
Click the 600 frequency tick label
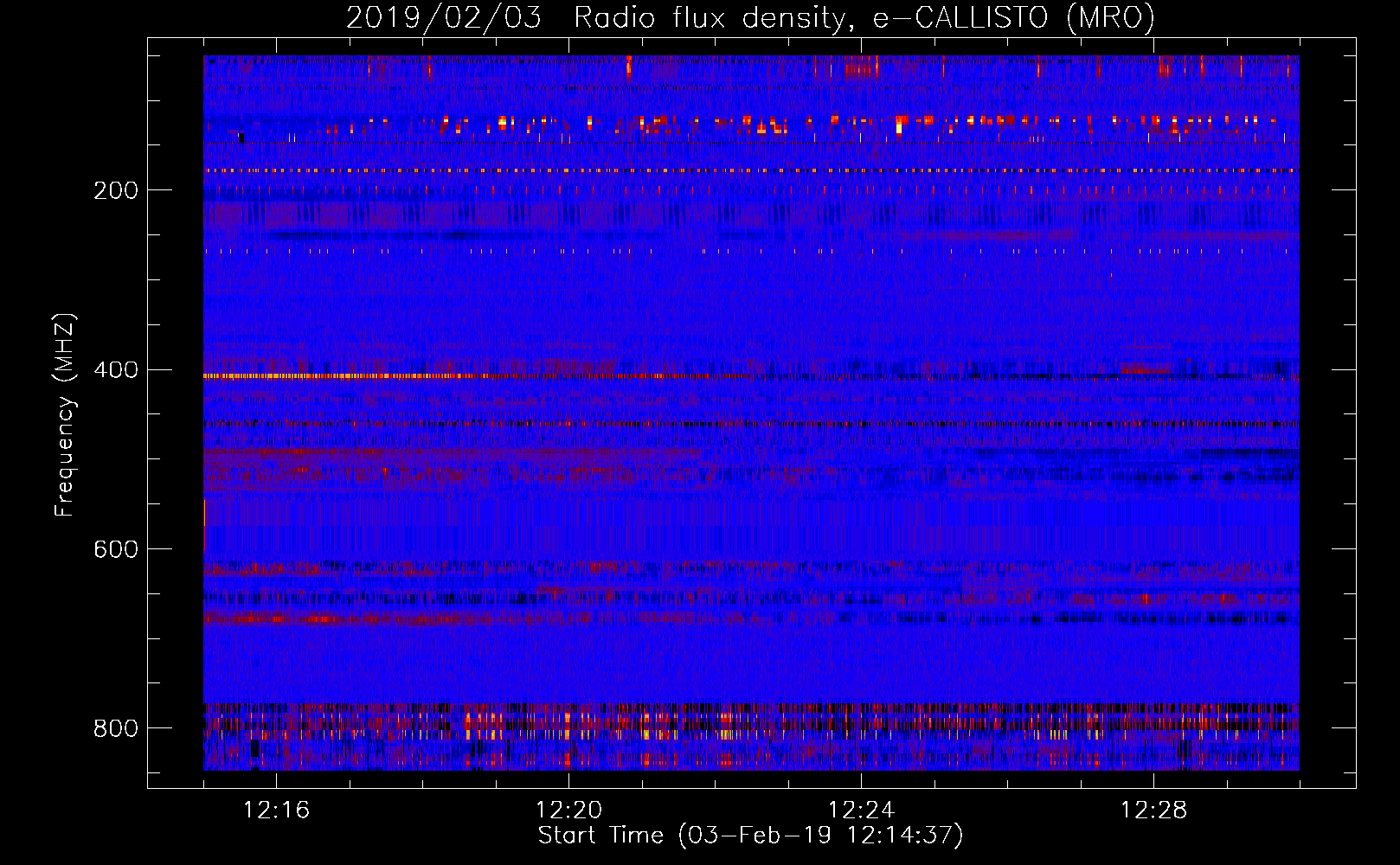tap(116, 550)
